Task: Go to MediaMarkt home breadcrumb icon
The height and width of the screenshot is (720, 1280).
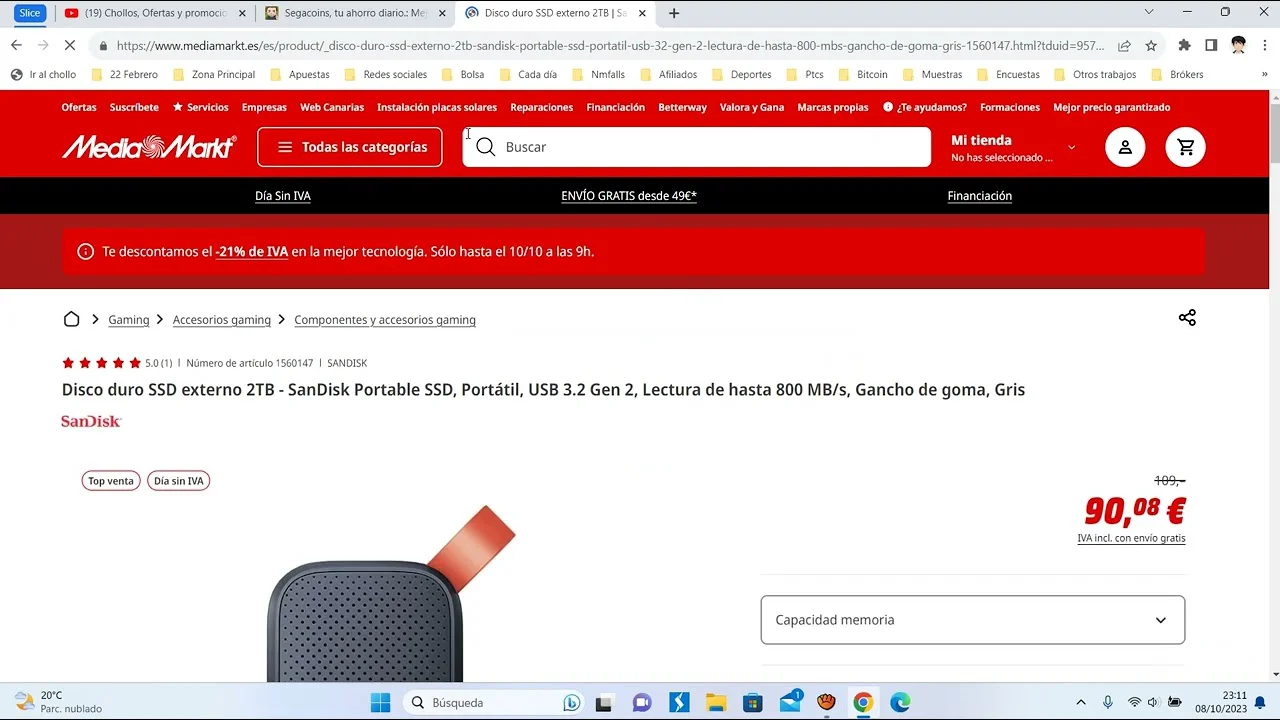Action: click(x=71, y=319)
